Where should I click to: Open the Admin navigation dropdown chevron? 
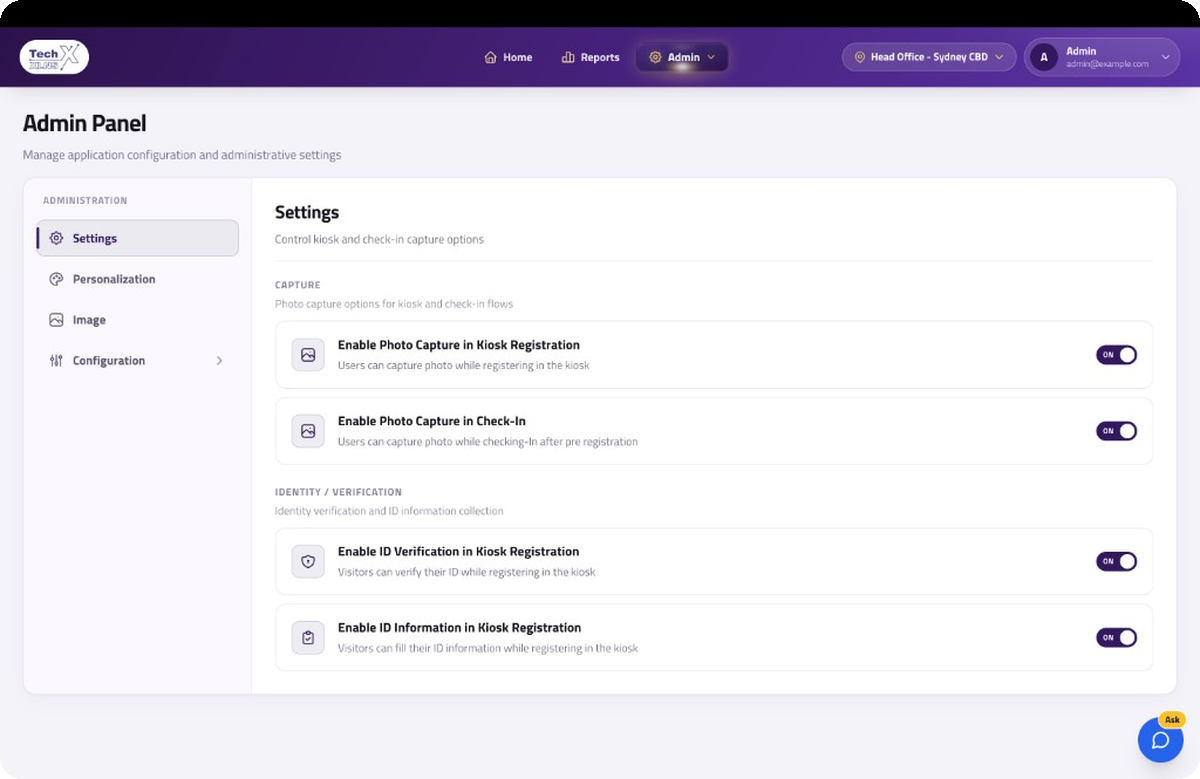coord(711,57)
